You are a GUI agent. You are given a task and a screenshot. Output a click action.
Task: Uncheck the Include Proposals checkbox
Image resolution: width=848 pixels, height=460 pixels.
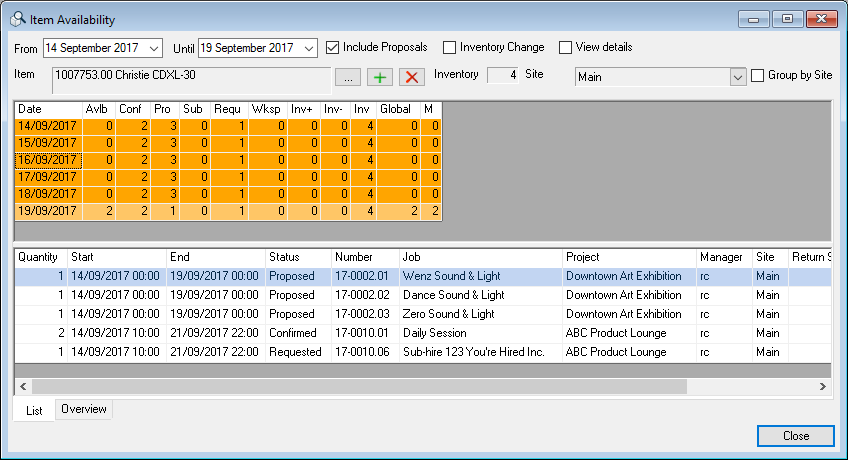tap(333, 47)
